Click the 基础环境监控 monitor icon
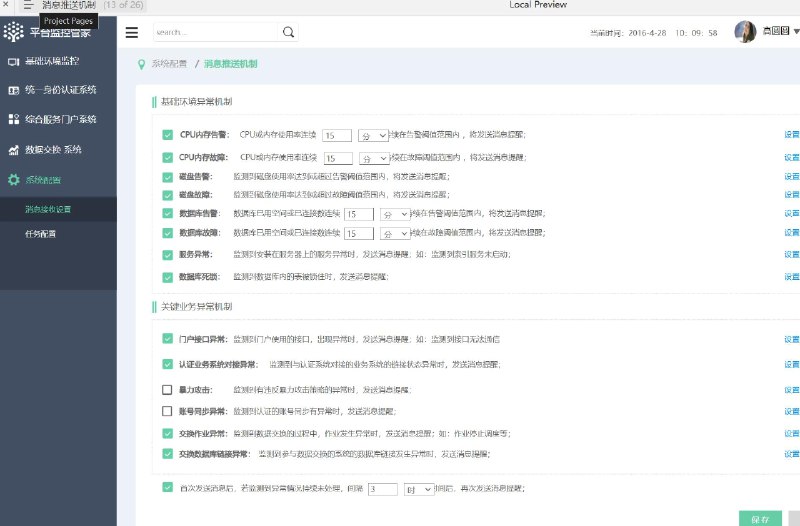The image size is (800, 526). click(x=14, y=62)
